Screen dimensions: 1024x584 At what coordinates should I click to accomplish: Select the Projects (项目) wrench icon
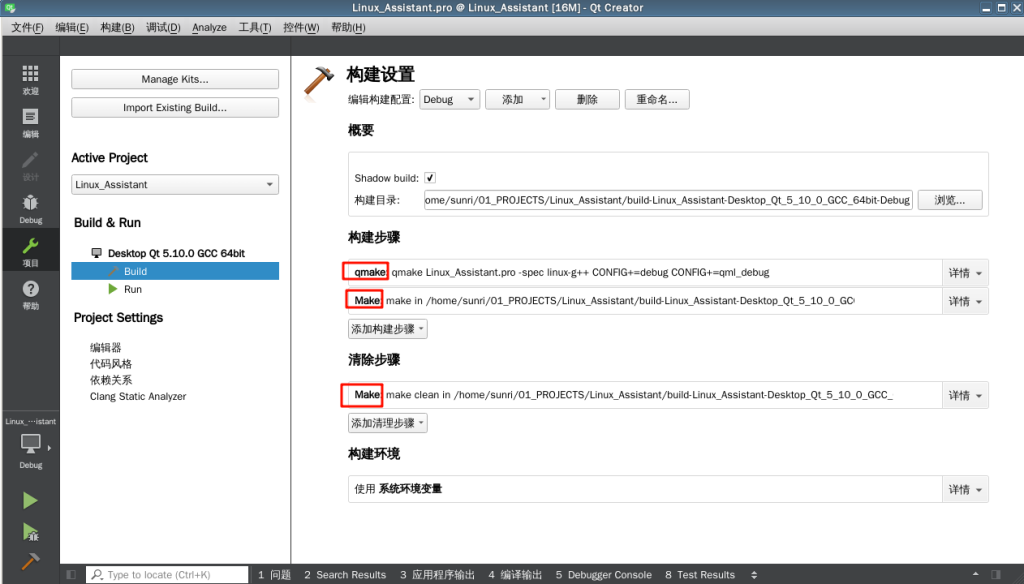tap(30, 251)
